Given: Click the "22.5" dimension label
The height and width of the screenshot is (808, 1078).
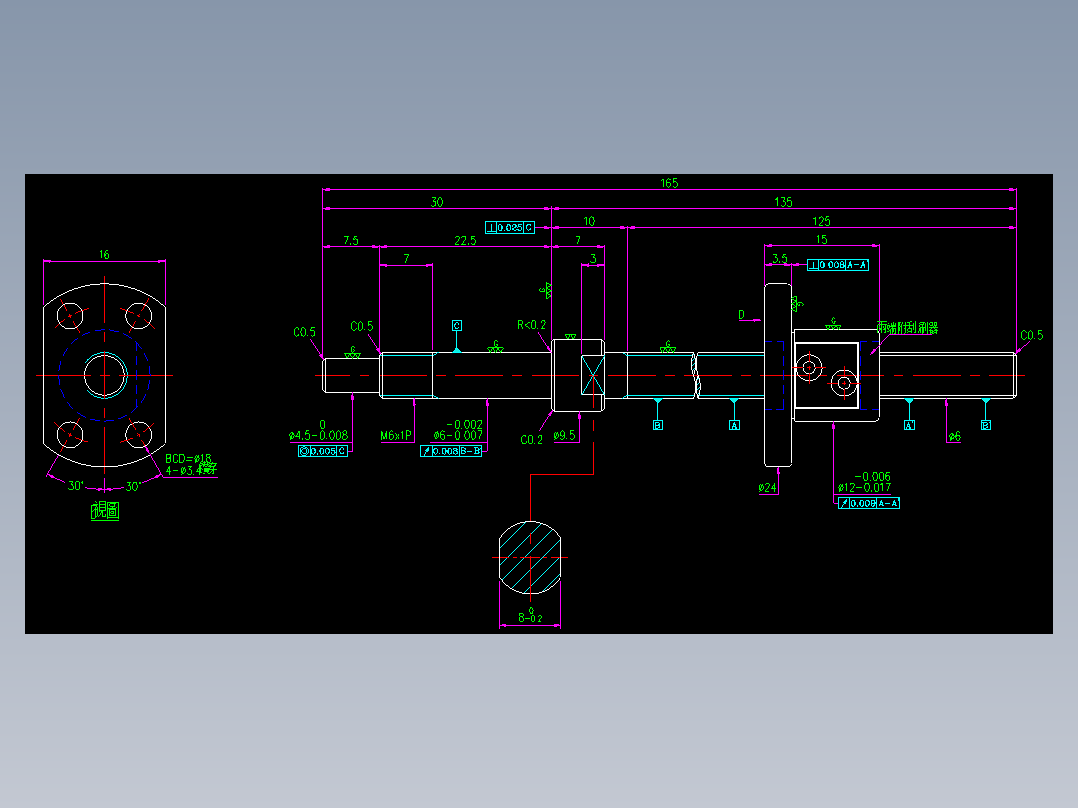Looking at the screenshot, I should click(x=465, y=241).
